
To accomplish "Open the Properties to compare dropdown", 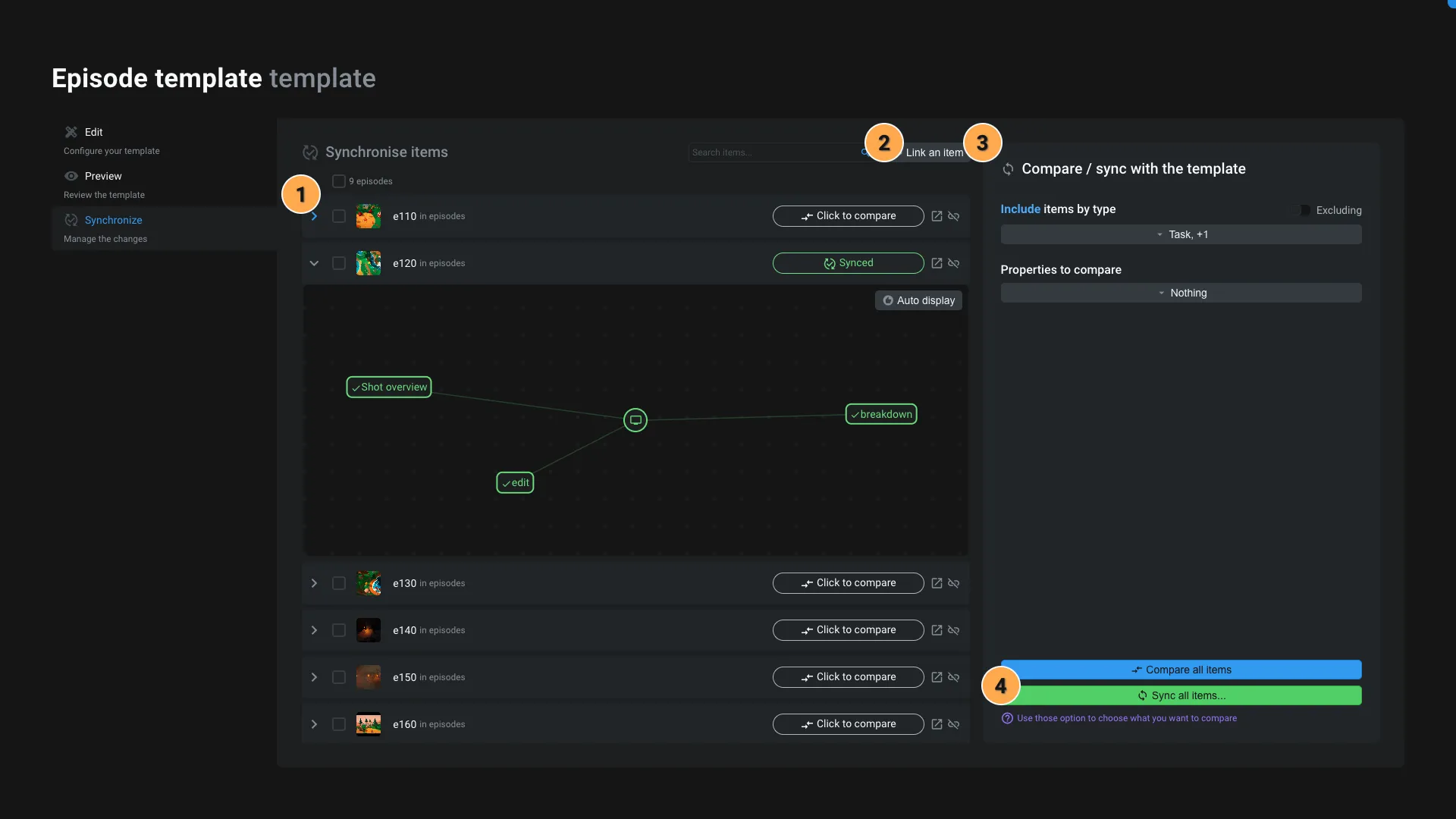I will (1181, 293).
